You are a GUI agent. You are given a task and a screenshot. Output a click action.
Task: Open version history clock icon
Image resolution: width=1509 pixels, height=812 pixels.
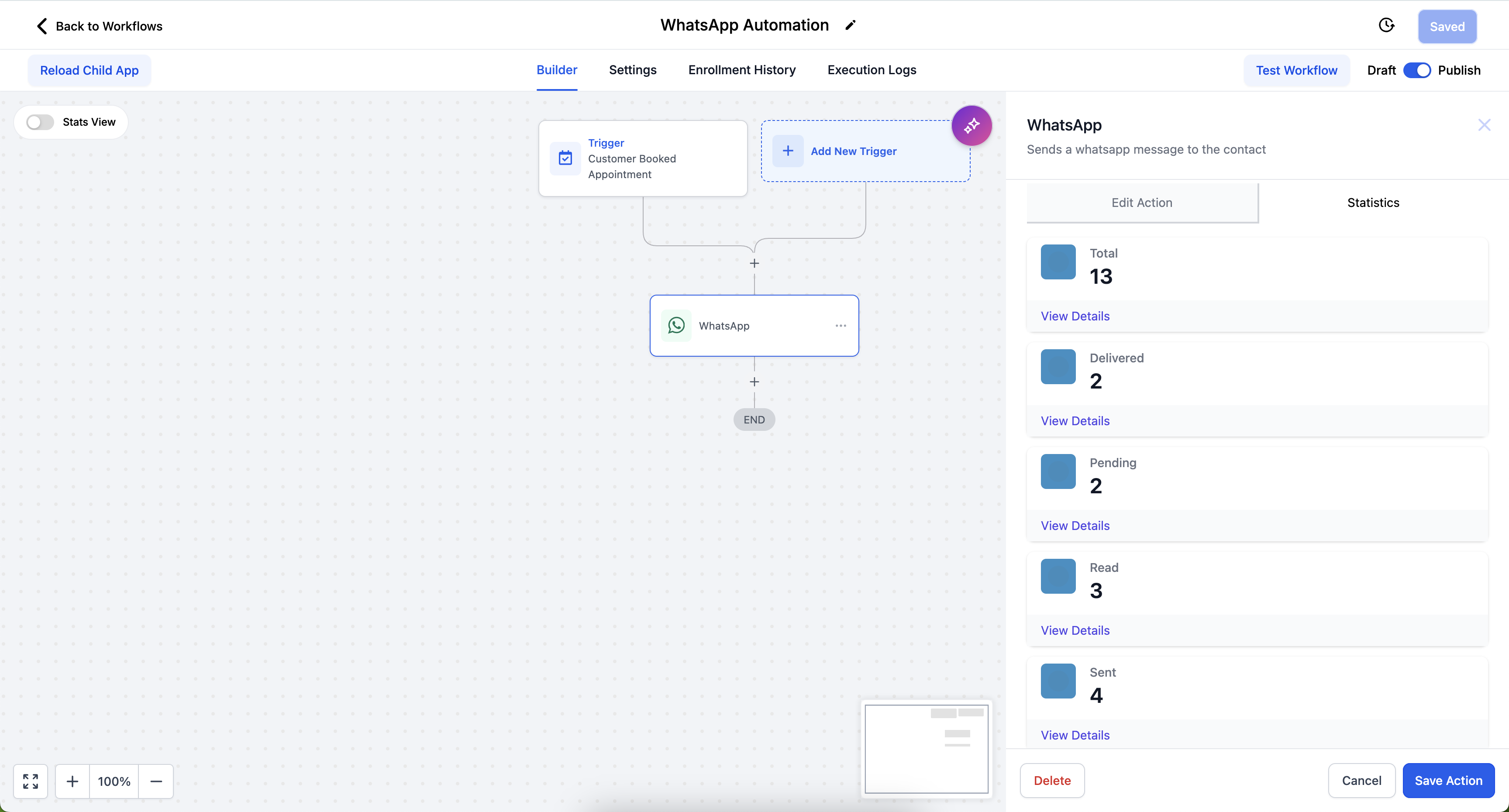point(1386,25)
